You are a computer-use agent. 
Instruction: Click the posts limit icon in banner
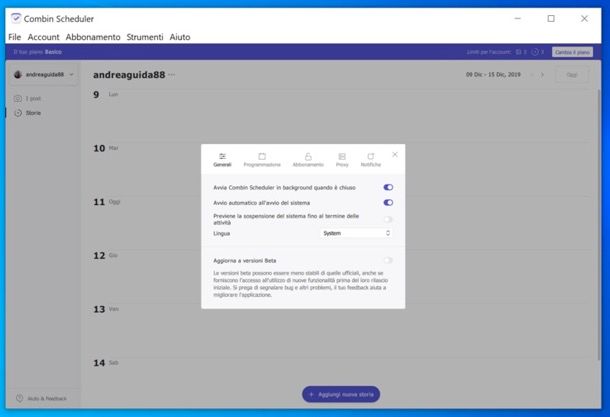pyautogui.click(x=519, y=52)
